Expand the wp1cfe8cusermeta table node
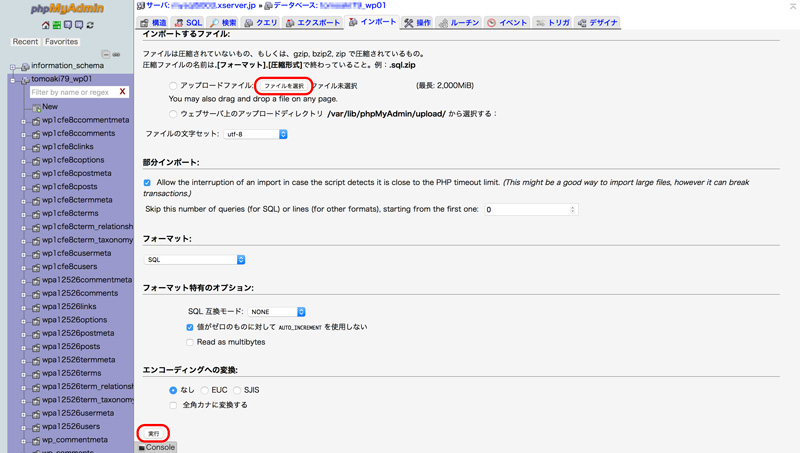Screen dimensions: 800x453 pyautogui.click(x=23, y=254)
